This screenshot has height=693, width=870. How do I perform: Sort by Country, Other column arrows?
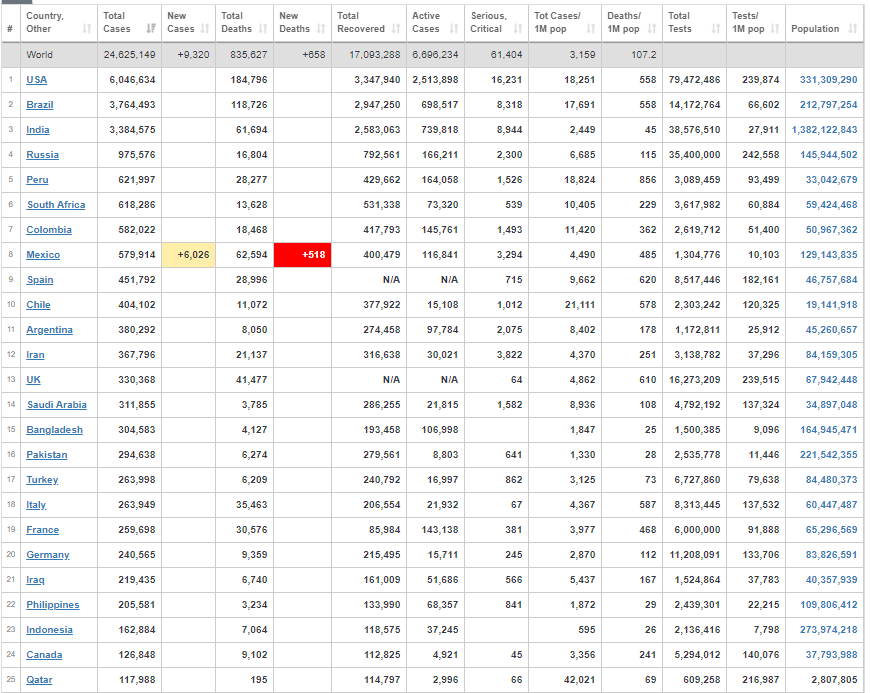[87, 29]
